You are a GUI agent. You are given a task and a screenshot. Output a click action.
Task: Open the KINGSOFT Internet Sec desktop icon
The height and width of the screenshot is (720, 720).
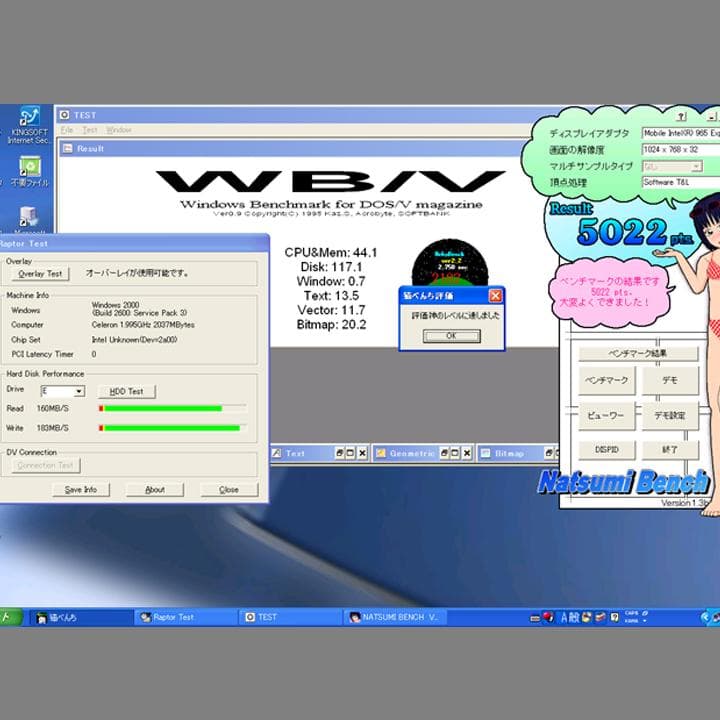pos(29,125)
